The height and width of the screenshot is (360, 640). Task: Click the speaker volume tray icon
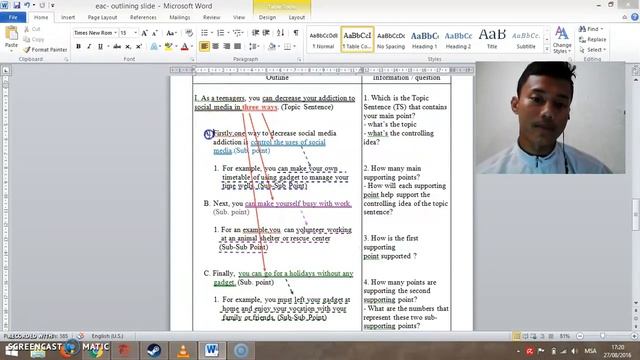pos(574,351)
